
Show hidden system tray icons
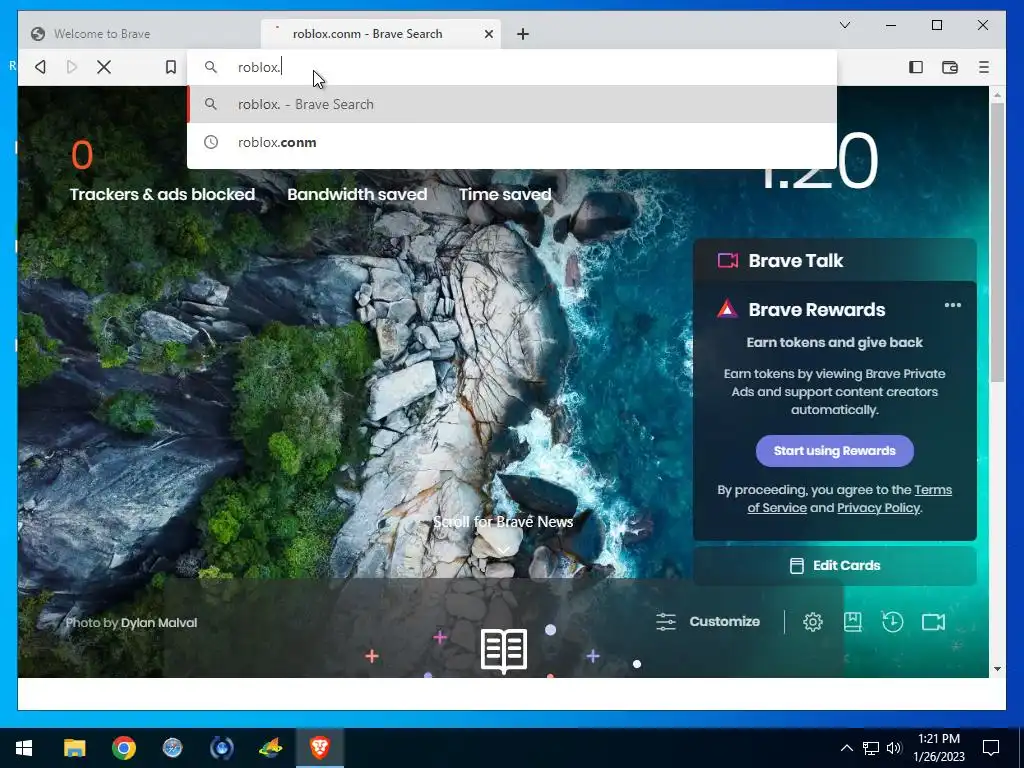pyautogui.click(x=846, y=748)
